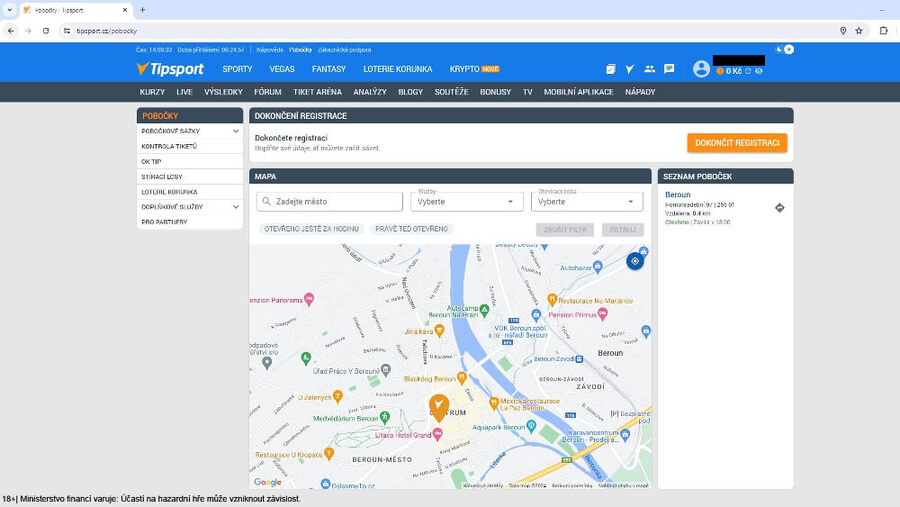Toggle filter Otevřeno ještě za hodinu

point(311,229)
